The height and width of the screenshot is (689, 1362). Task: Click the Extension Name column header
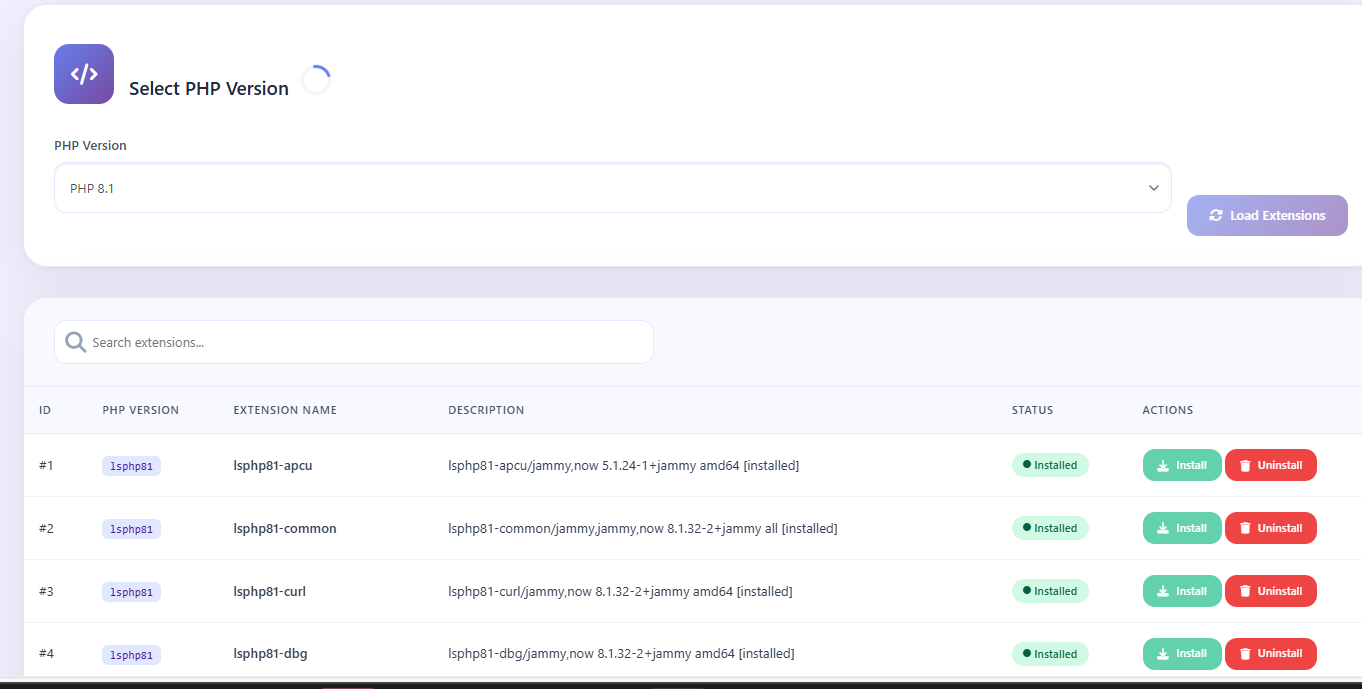tap(285, 410)
